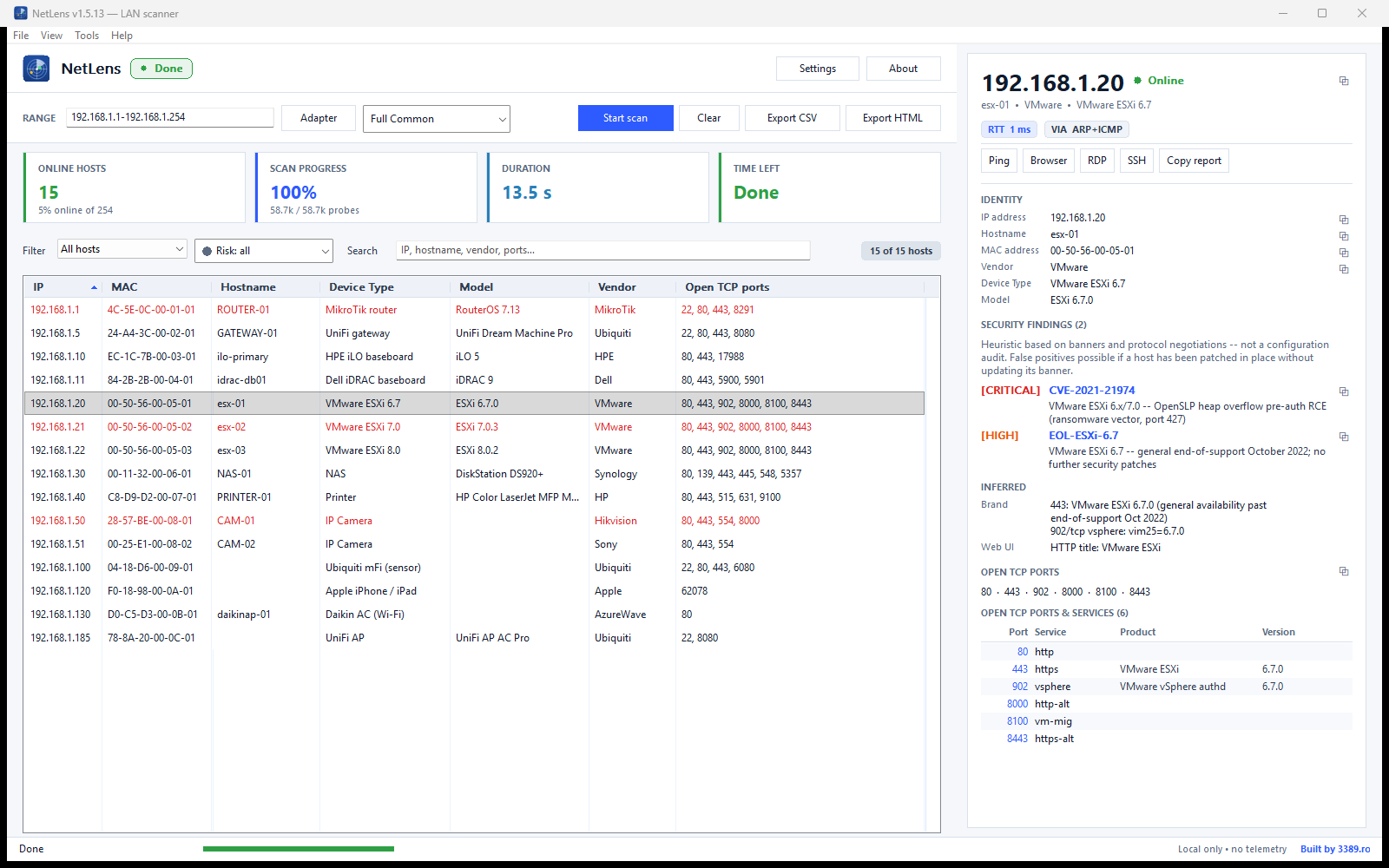Select the Apple iPhone / iPad row
This screenshot has height=868, width=1389.
click(474, 591)
